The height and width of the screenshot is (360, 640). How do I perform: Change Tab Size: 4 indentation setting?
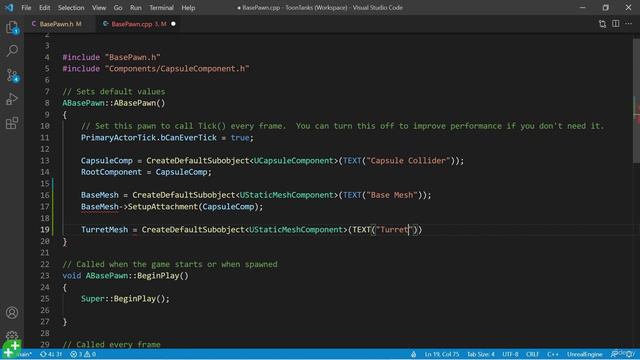point(480,354)
